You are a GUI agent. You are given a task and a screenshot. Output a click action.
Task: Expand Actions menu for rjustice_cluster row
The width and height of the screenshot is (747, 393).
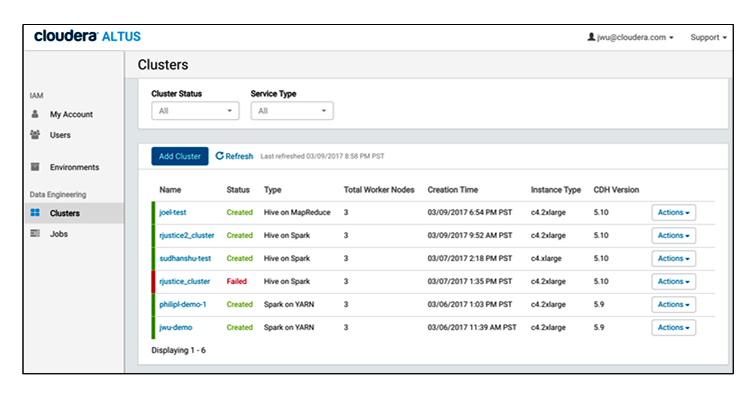(x=674, y=282)
